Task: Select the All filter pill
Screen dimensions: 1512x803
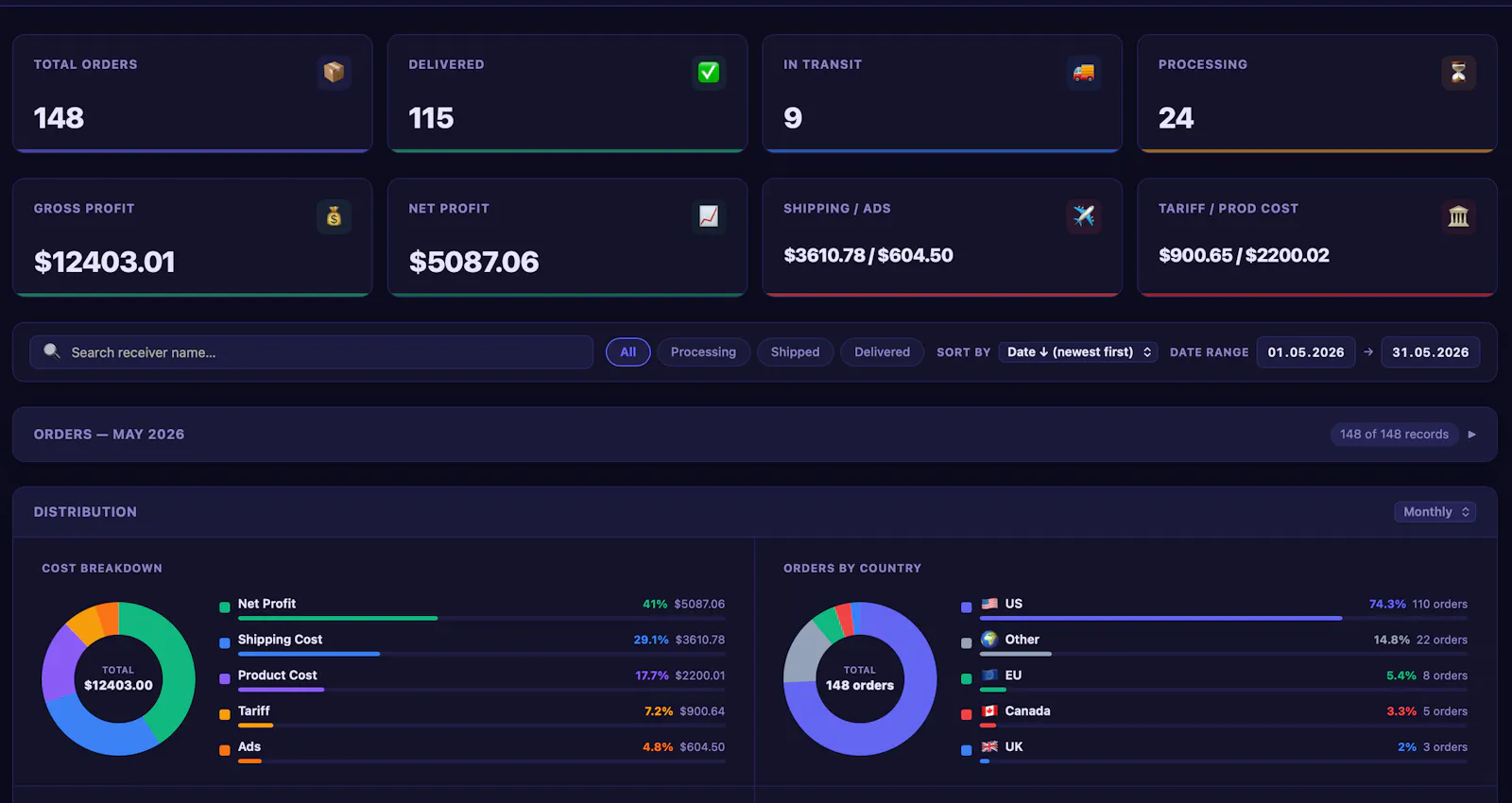Action: click(628, 352)
